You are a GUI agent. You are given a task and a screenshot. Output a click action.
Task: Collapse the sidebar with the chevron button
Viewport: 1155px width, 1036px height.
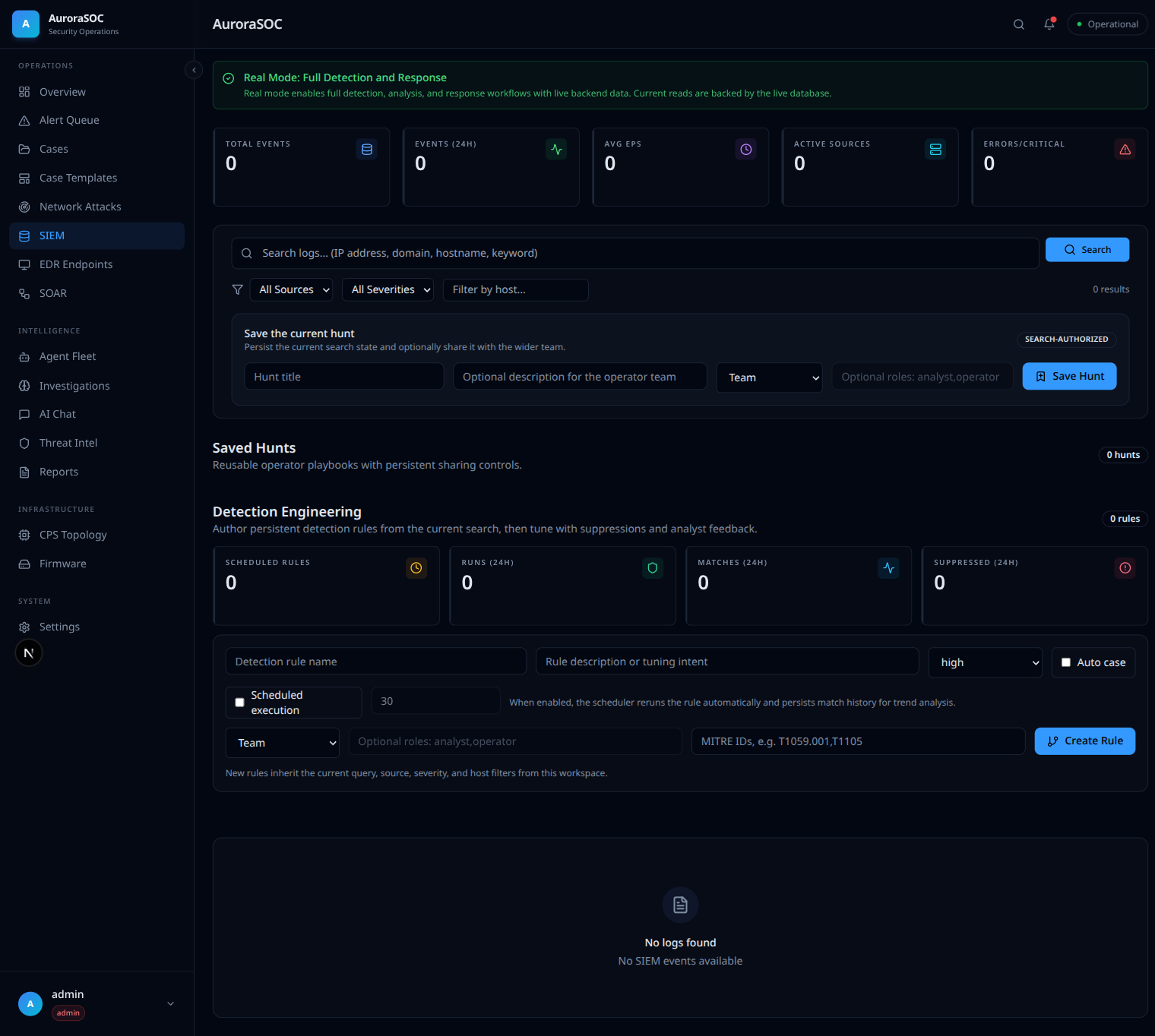point(194,70)
